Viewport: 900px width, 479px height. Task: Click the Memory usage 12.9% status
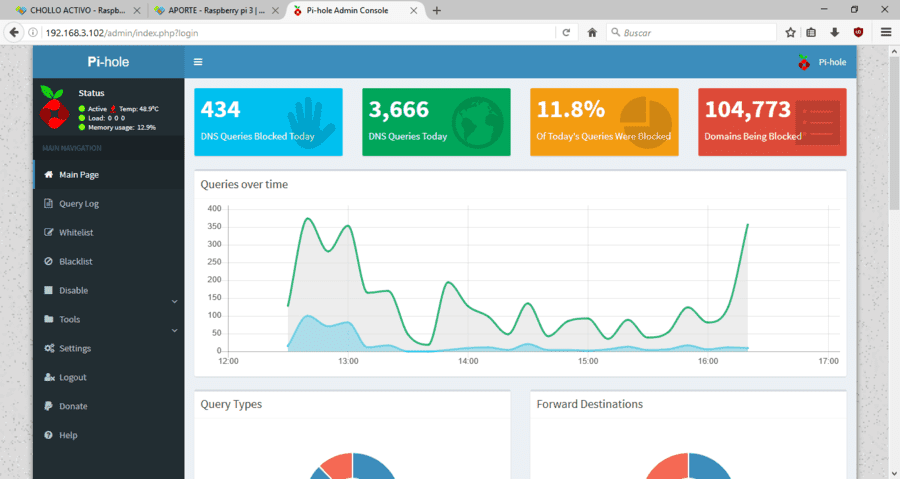(x=122, y=127)
